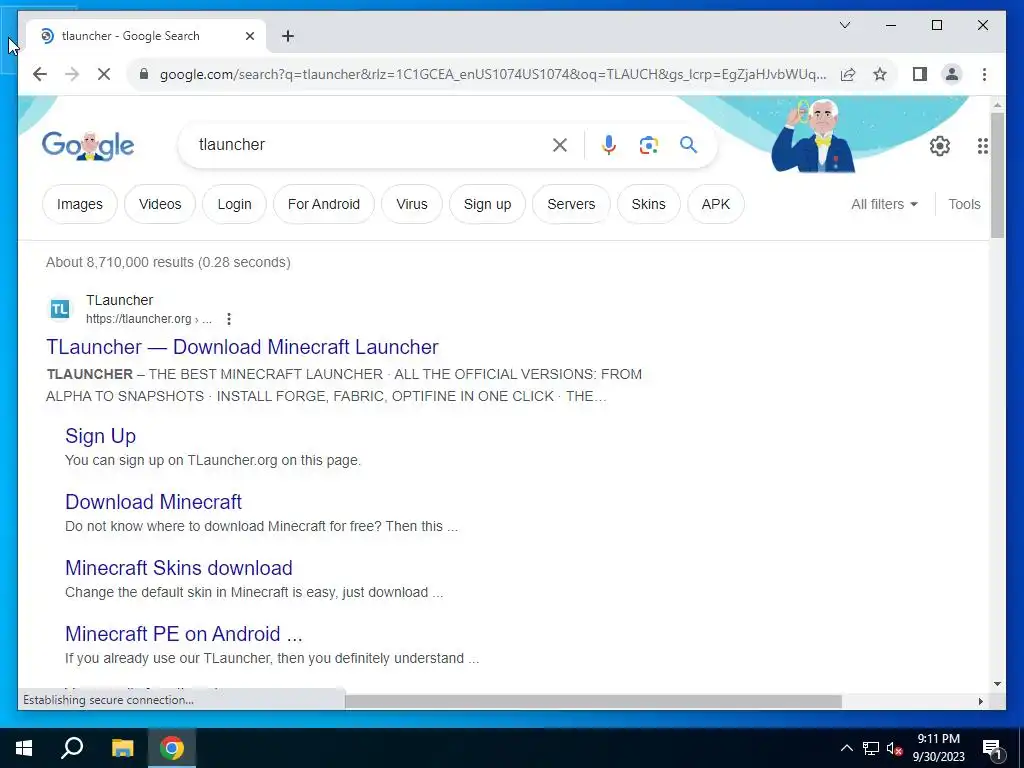Bookmark this tab with the star
This screenshot has height=768, width=1024.
click(880, 74)
